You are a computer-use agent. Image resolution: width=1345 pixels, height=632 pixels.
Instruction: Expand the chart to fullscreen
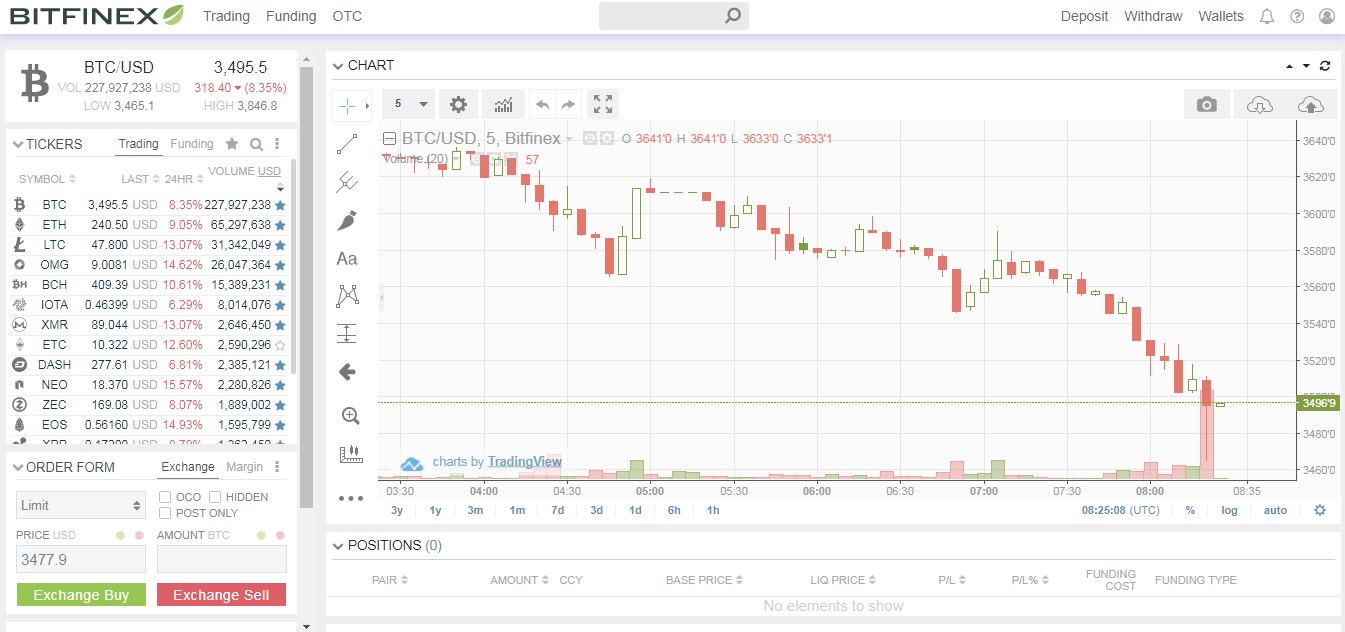click(x=602, y=103)
